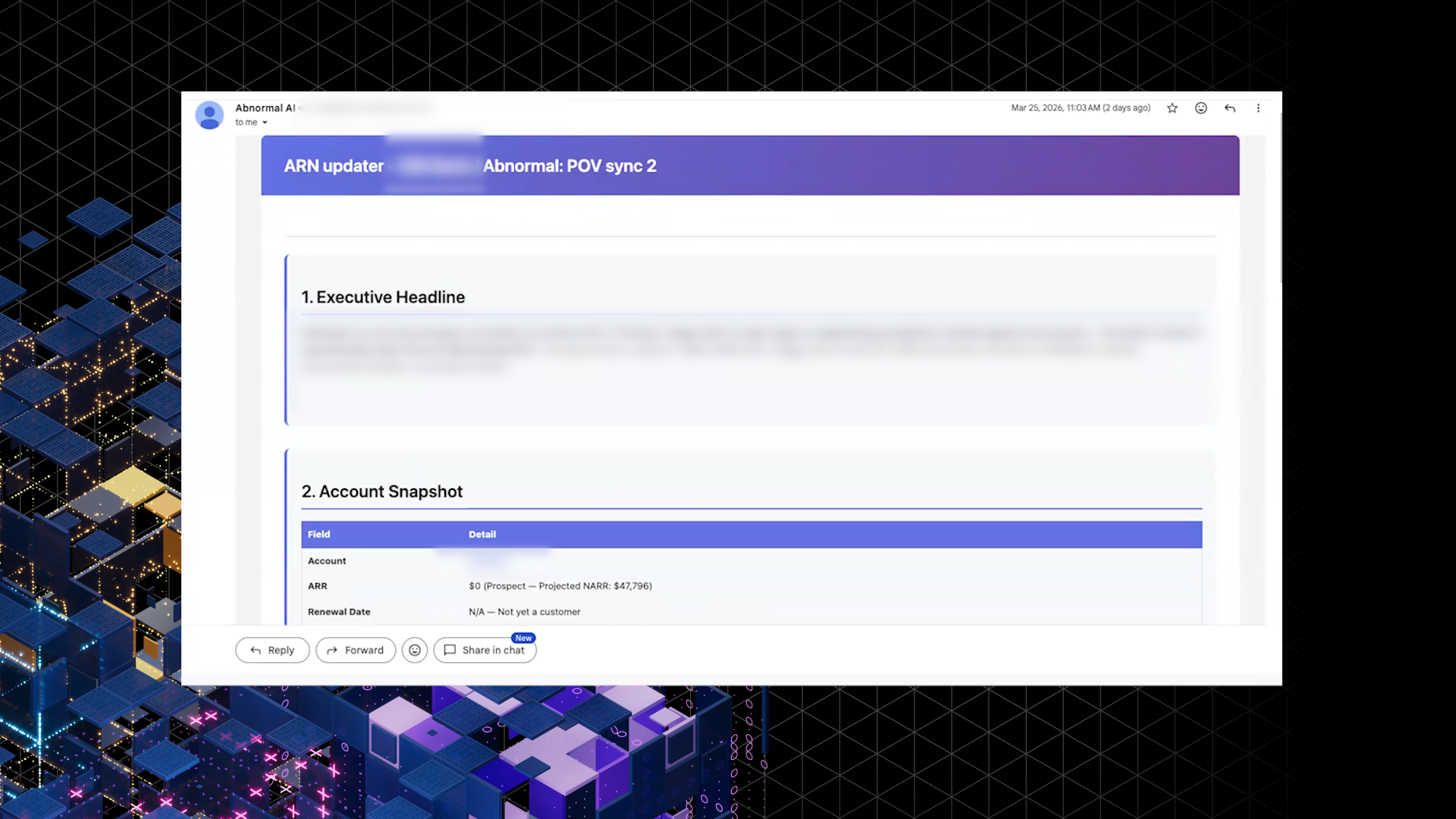The height and width of the screenshot is (819, 1456).
Task: Click the sender avatar icon
Action: click(x=209, y=115)
